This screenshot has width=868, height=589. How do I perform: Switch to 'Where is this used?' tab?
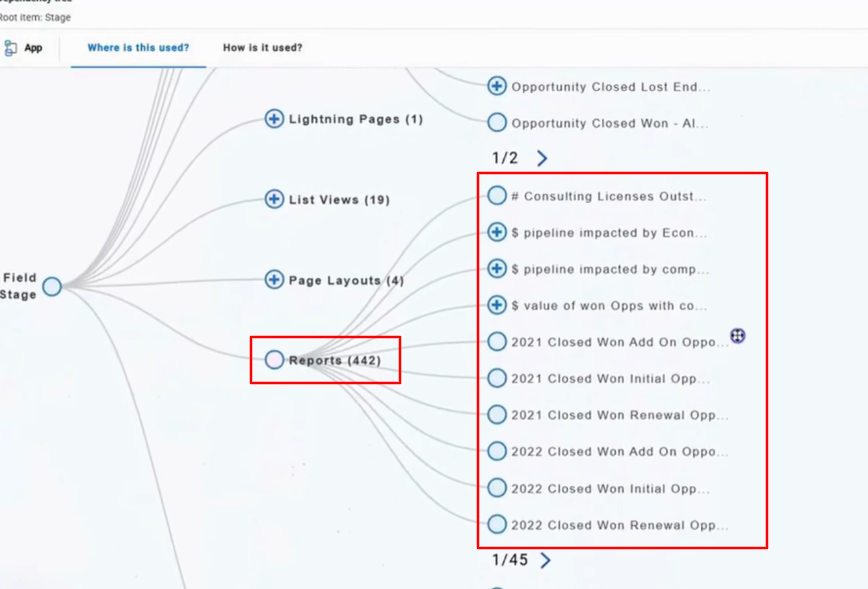138,48
